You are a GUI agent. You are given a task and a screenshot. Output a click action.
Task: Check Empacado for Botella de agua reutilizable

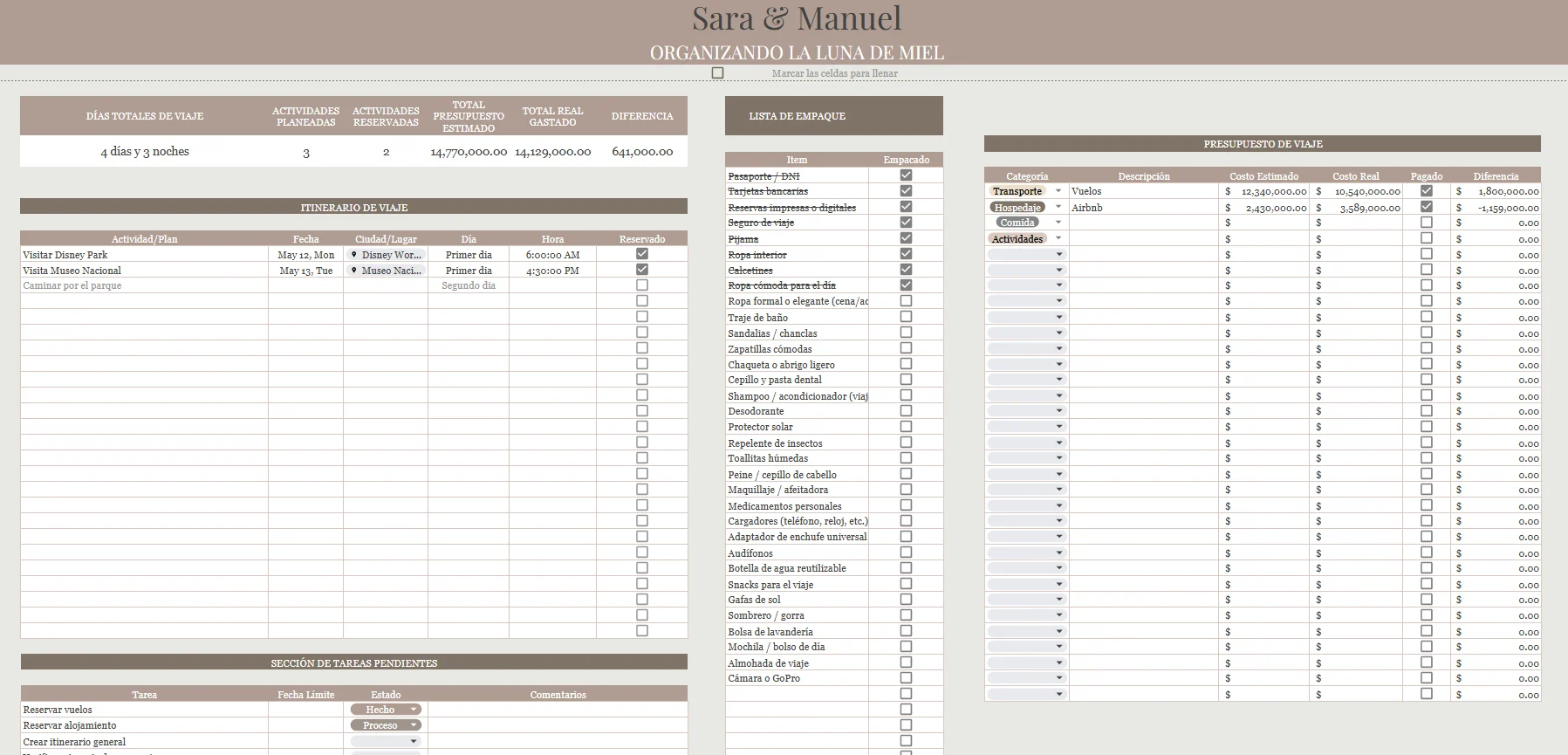(906, 568)
